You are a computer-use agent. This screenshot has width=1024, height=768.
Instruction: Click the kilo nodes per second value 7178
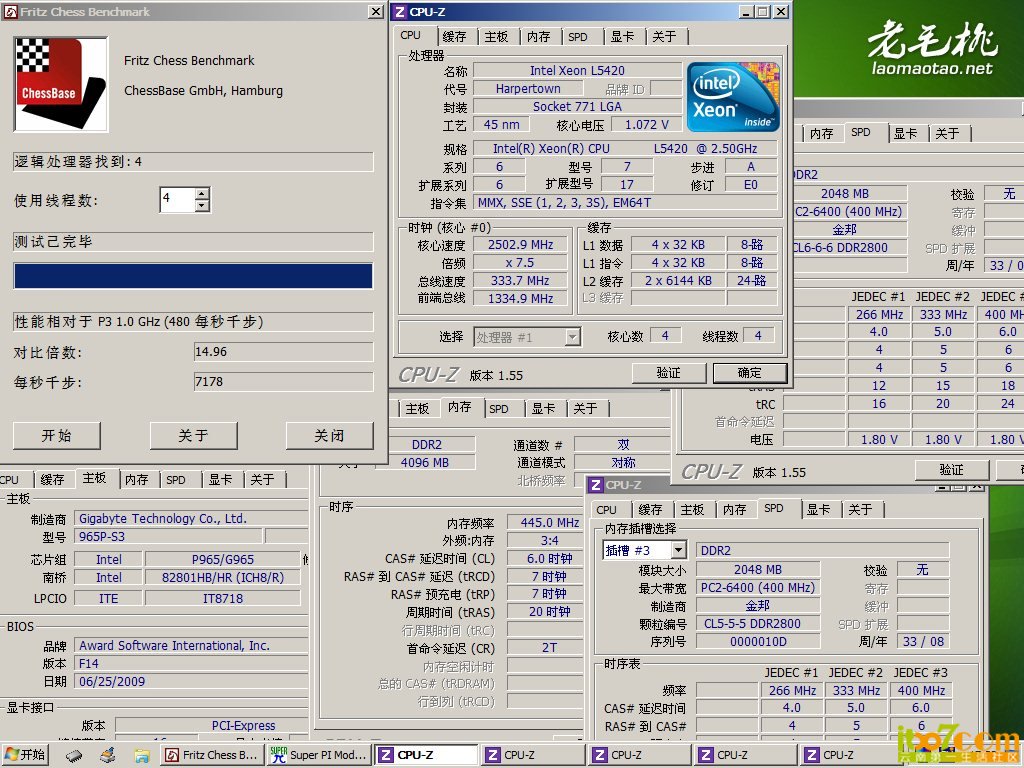pyautogui.click(x=283, y=381)
